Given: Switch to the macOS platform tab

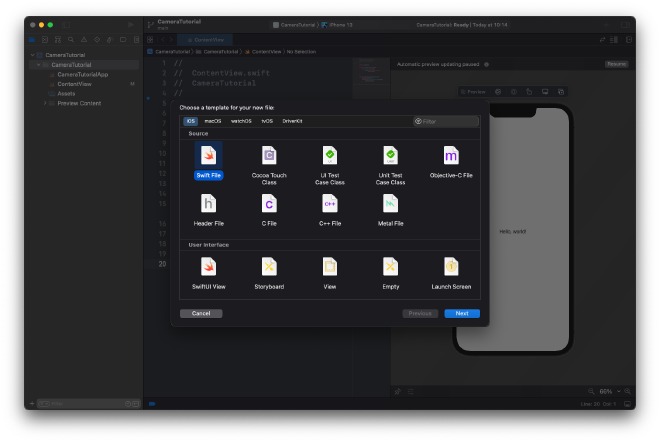Looking at the screenshot, I should (x=213, y=121).
